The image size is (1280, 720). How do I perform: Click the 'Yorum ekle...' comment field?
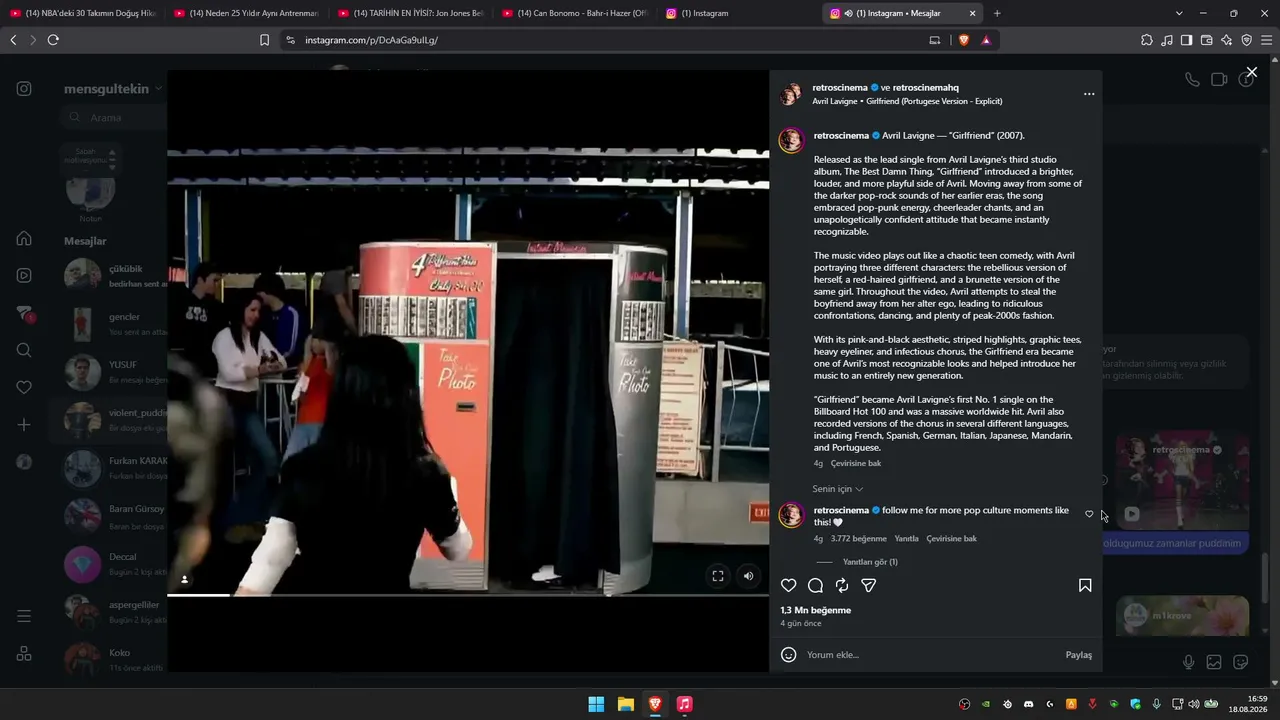coord(930,655)
